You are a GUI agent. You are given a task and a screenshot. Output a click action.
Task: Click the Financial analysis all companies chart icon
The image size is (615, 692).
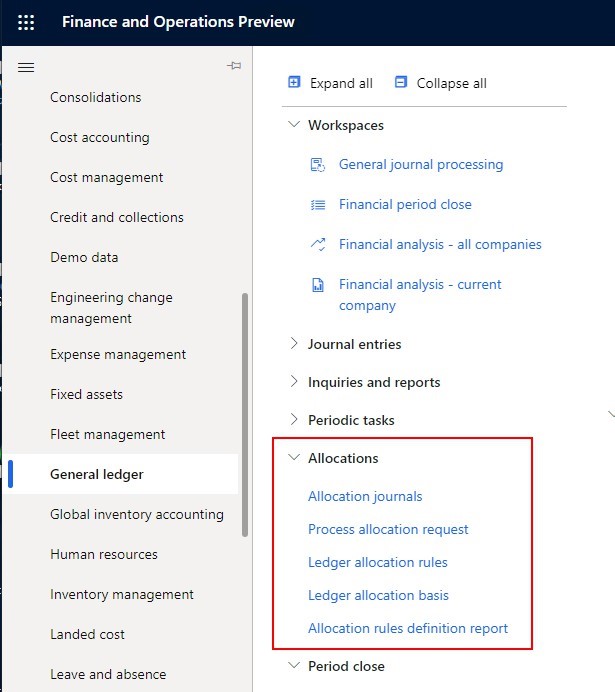[318, 245]
